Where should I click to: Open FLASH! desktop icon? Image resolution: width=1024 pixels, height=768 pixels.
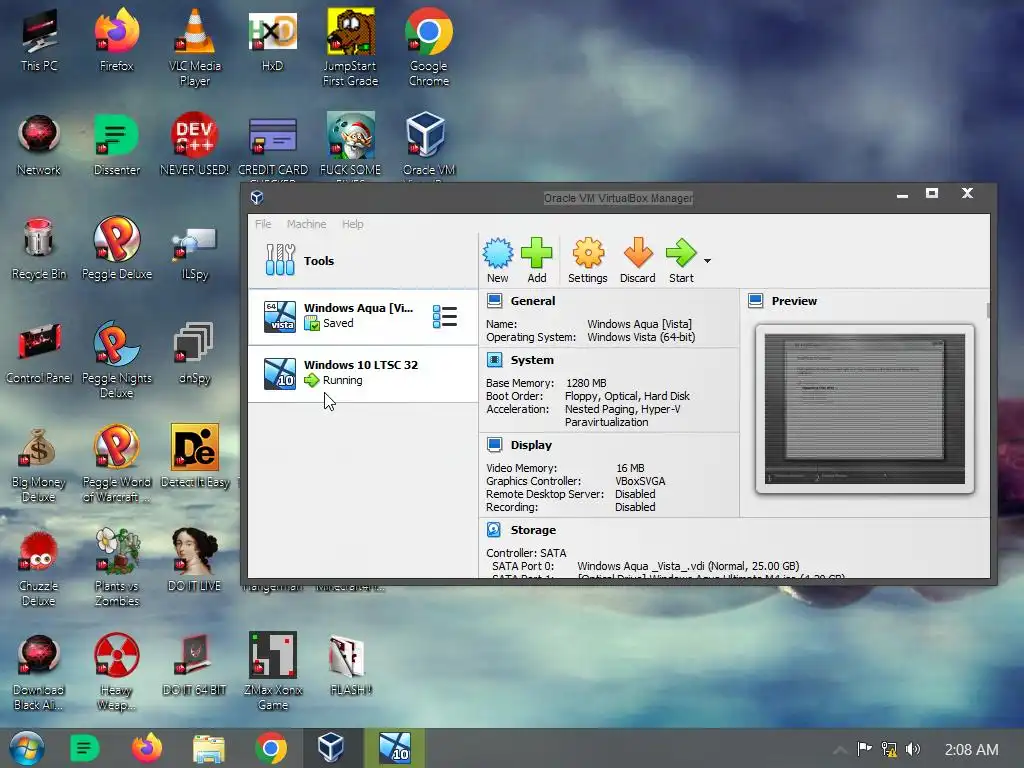pyautogui.click(x=351, y=665)
